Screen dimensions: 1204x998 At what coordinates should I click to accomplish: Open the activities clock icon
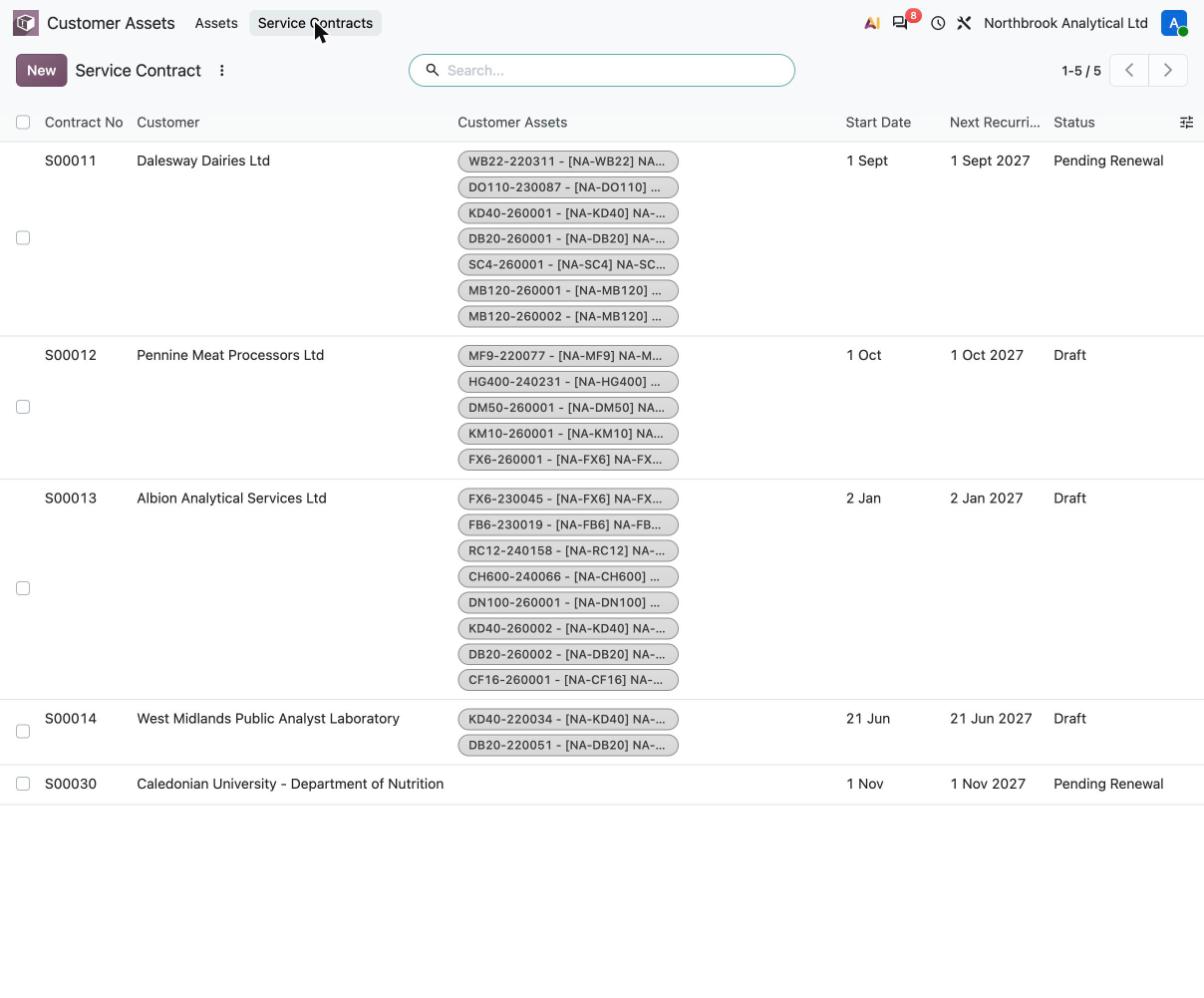(938, 23)
